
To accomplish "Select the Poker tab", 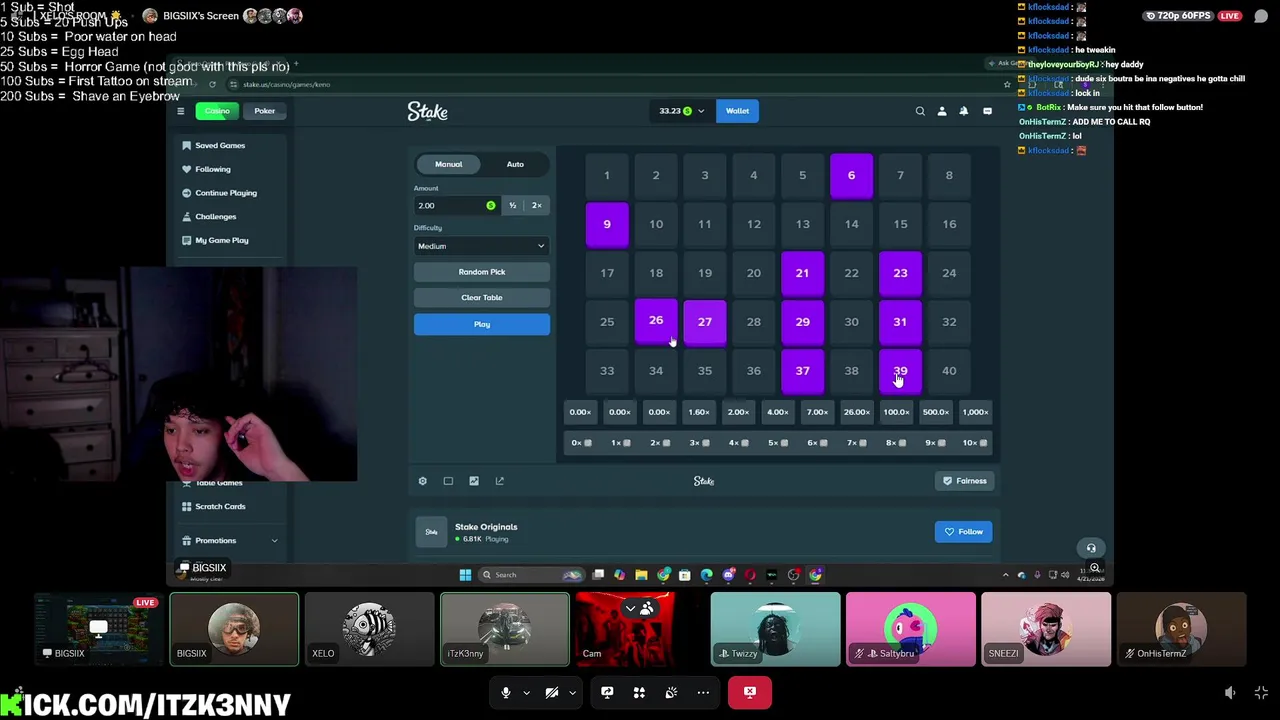I will click(264, 111).
